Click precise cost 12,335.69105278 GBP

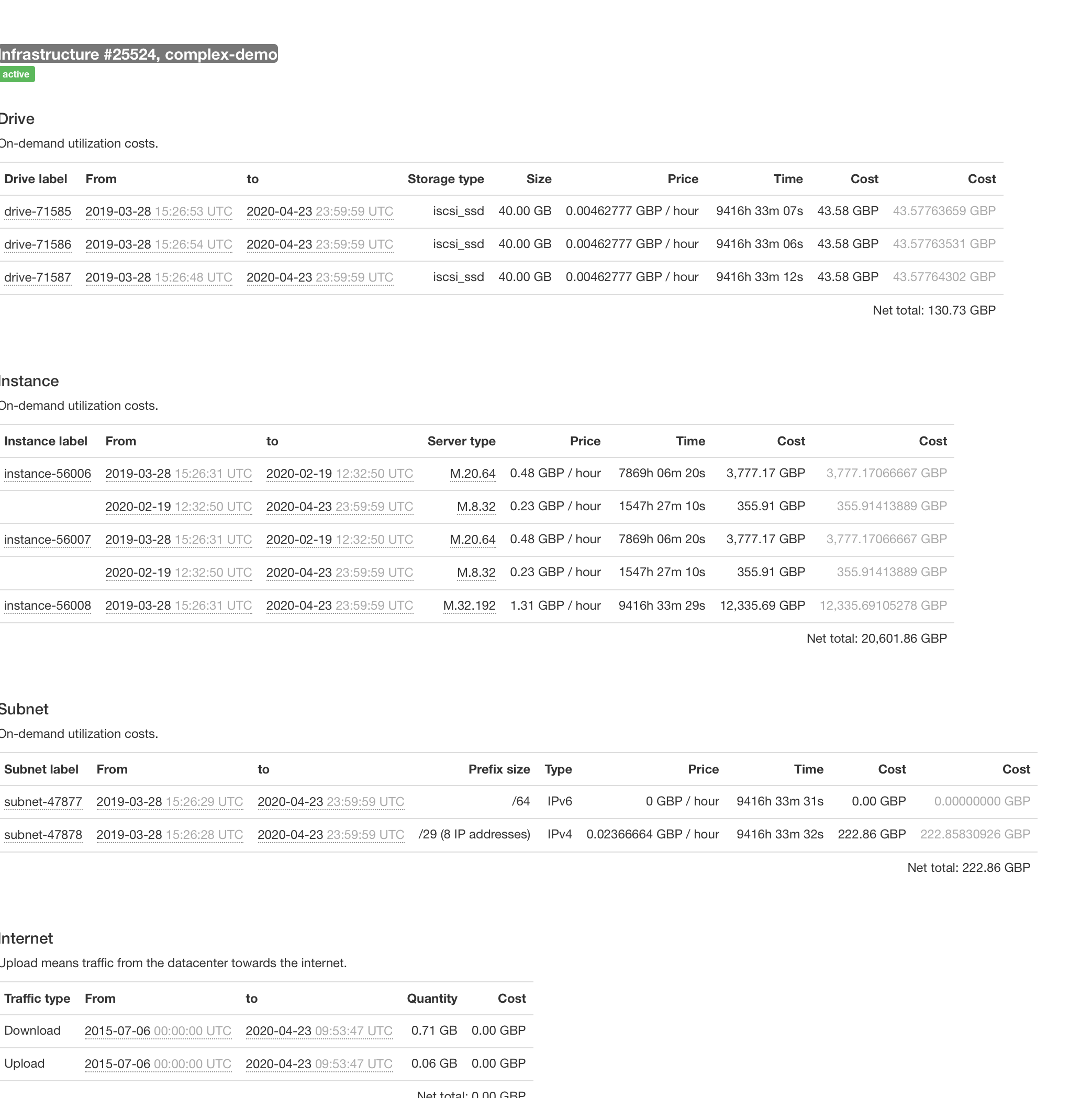883,606
